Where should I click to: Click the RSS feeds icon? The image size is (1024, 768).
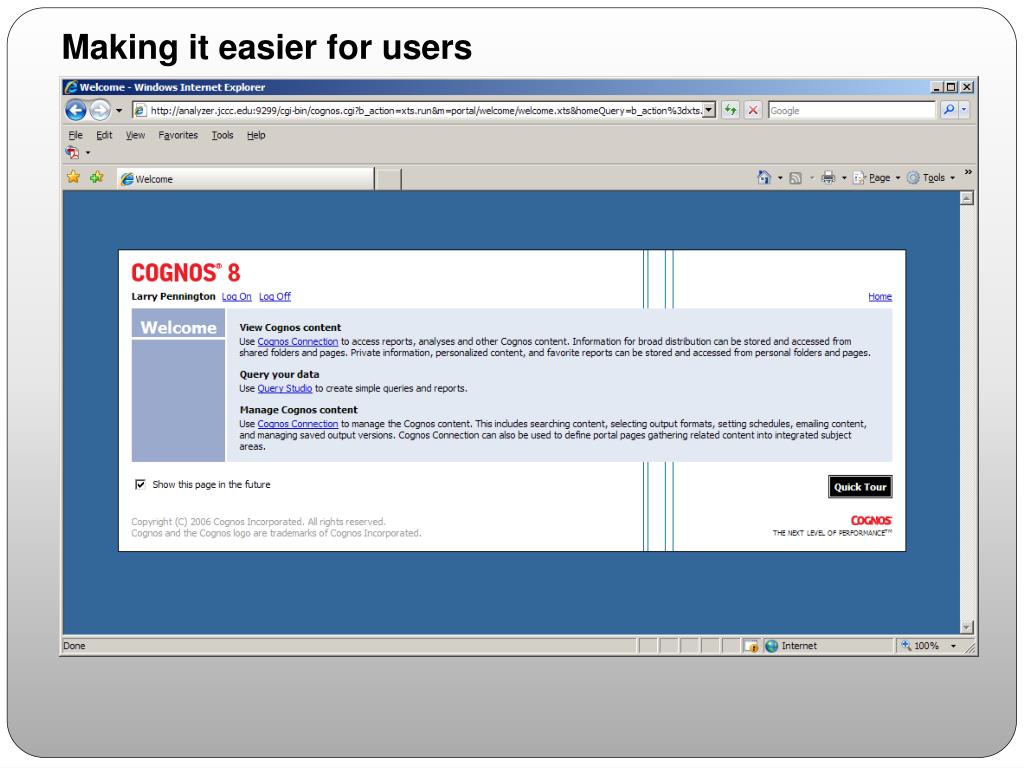click(x=795, y=178)
